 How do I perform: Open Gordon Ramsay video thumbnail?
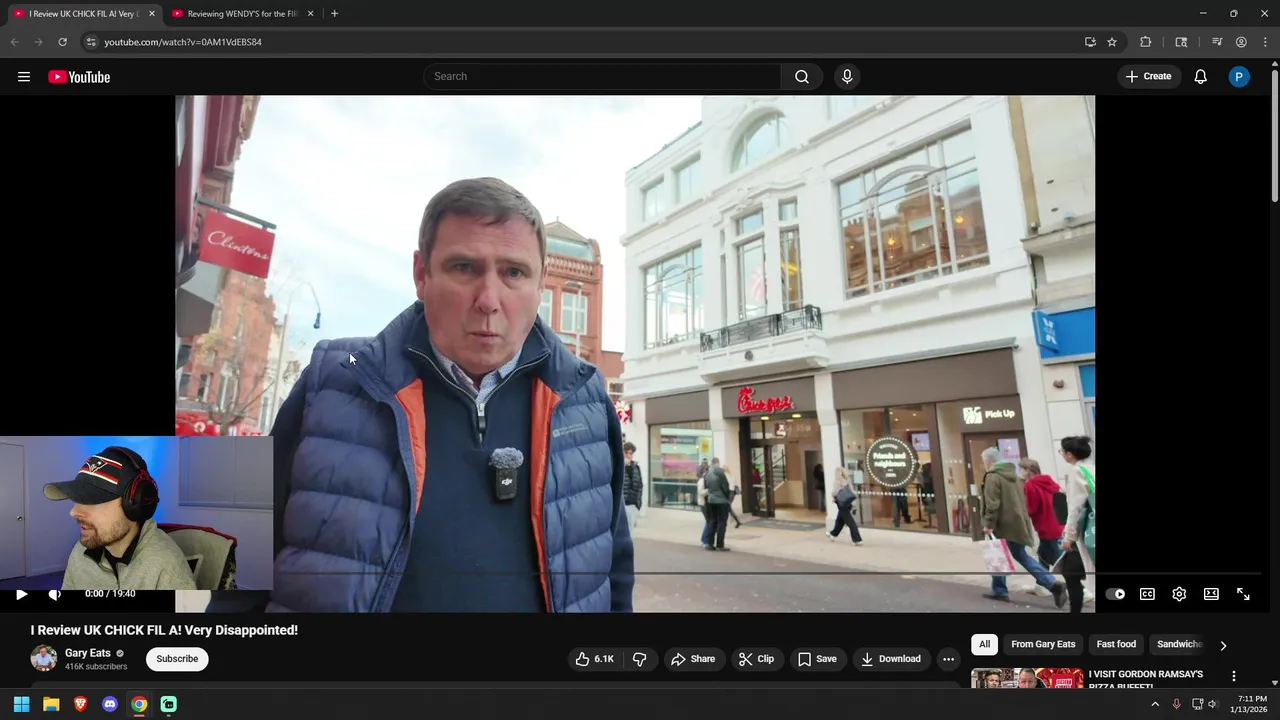point(1027,679)
